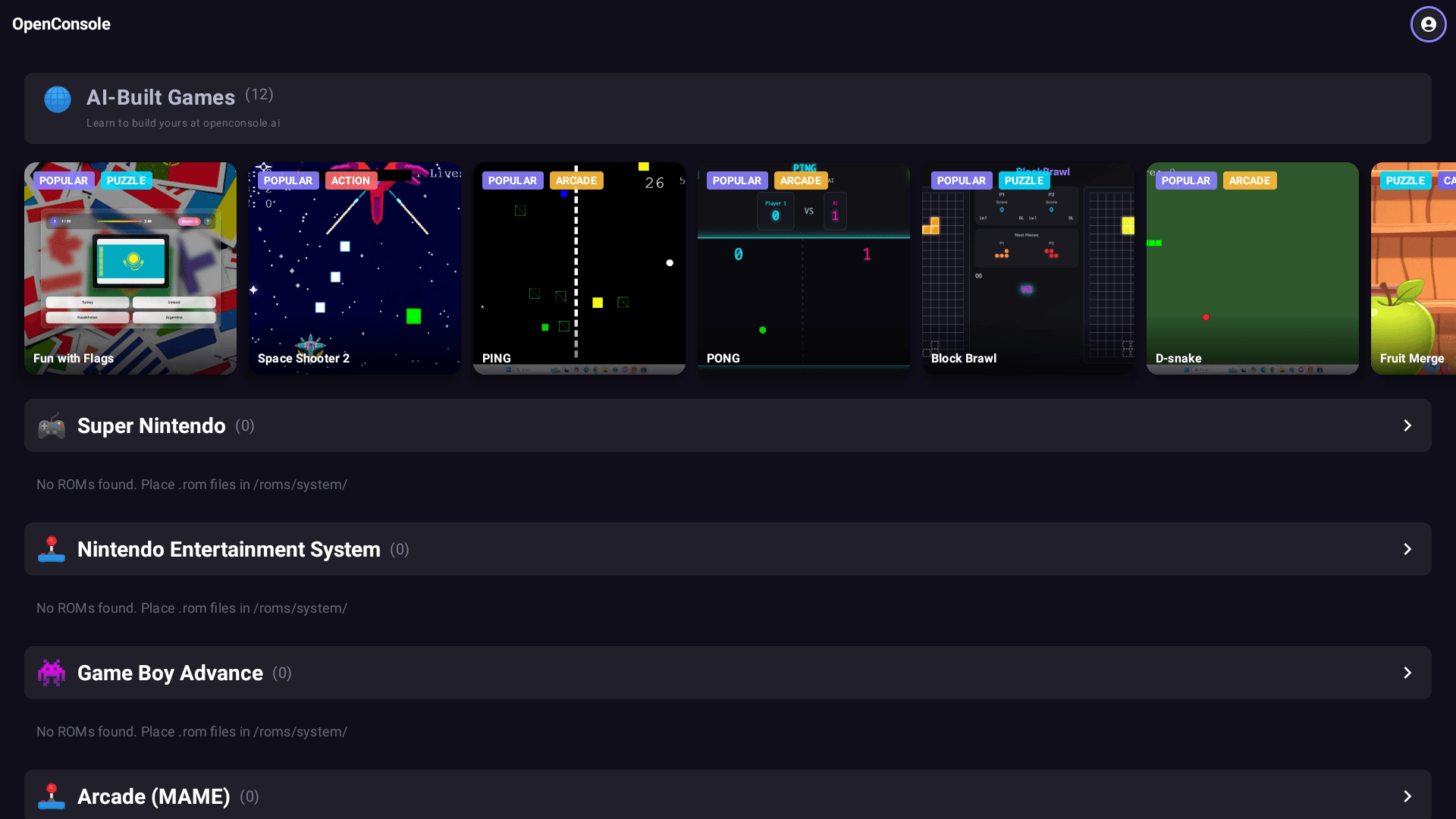This screenshot has height=819, width=1456.
Task: Open the Fun with Flags game
Action: coord(130,268)
